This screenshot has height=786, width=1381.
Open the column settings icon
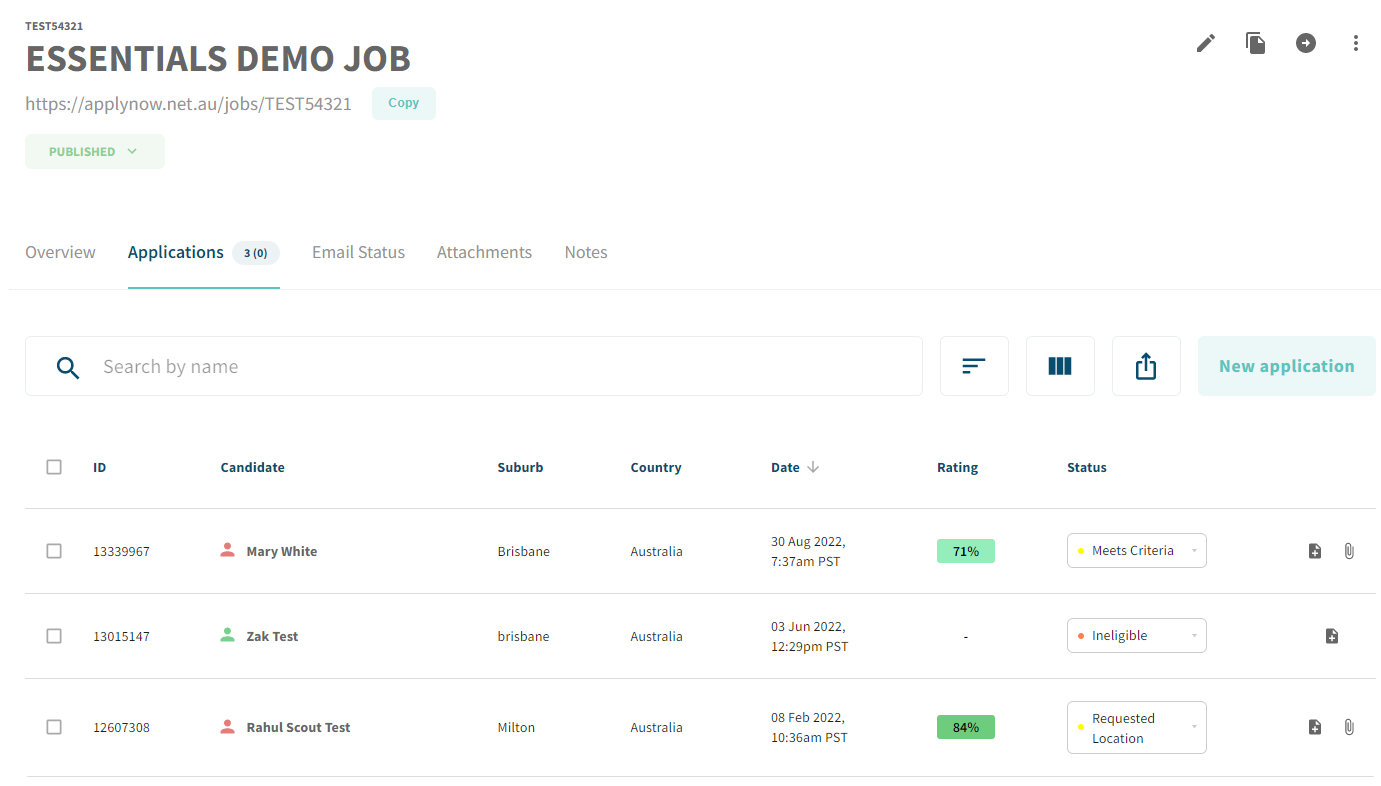[1060, 366]
